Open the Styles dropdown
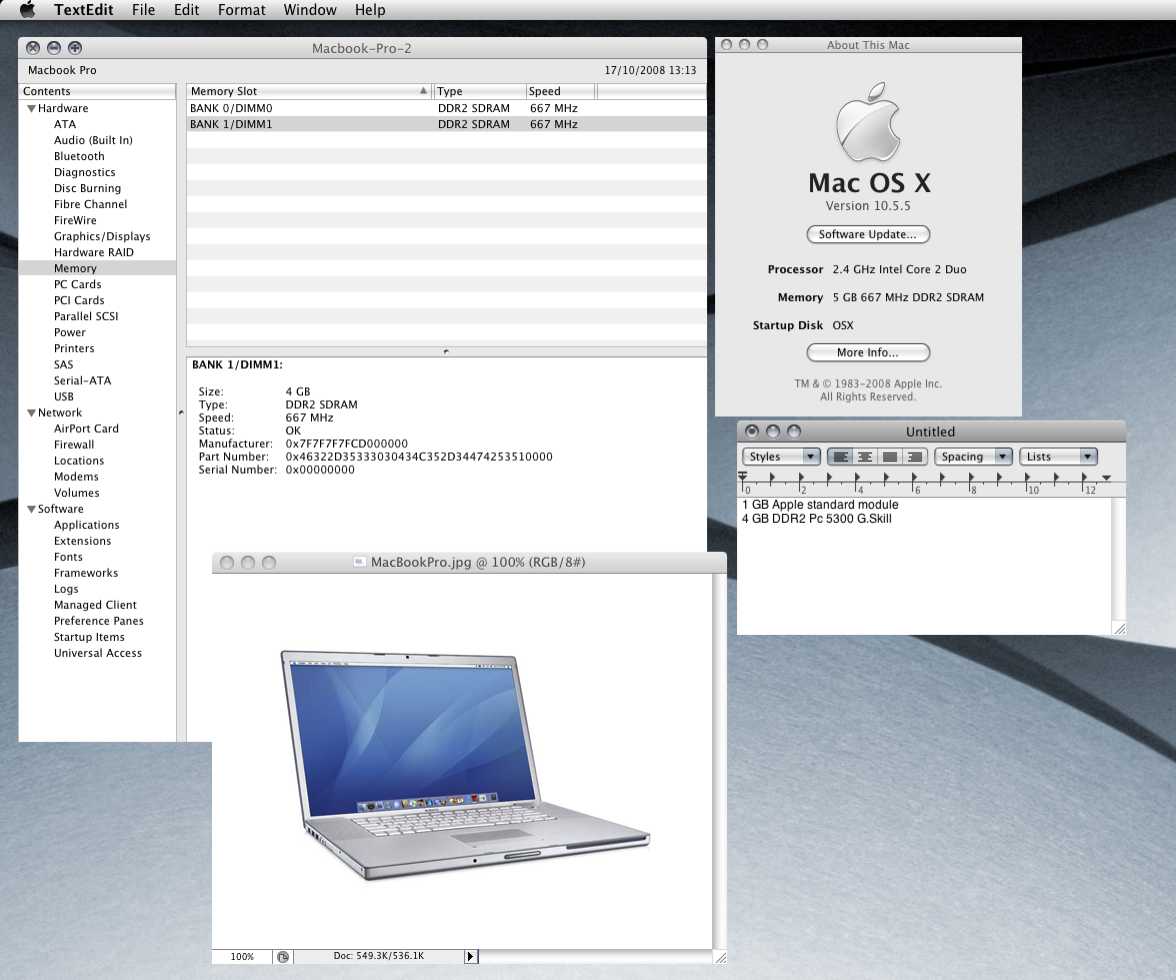 pyautogui.click(x=781, y=457)
